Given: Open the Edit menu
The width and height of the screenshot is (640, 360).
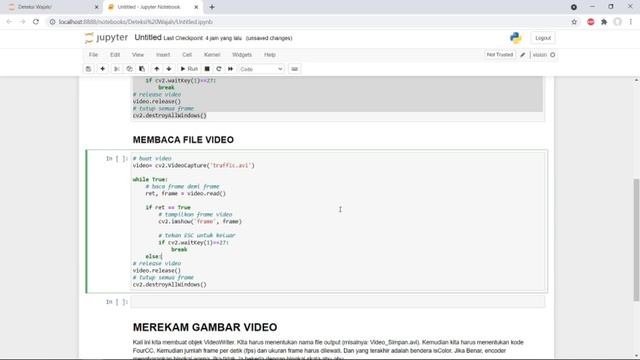Looking at the screenshot, I should [115, 55].
